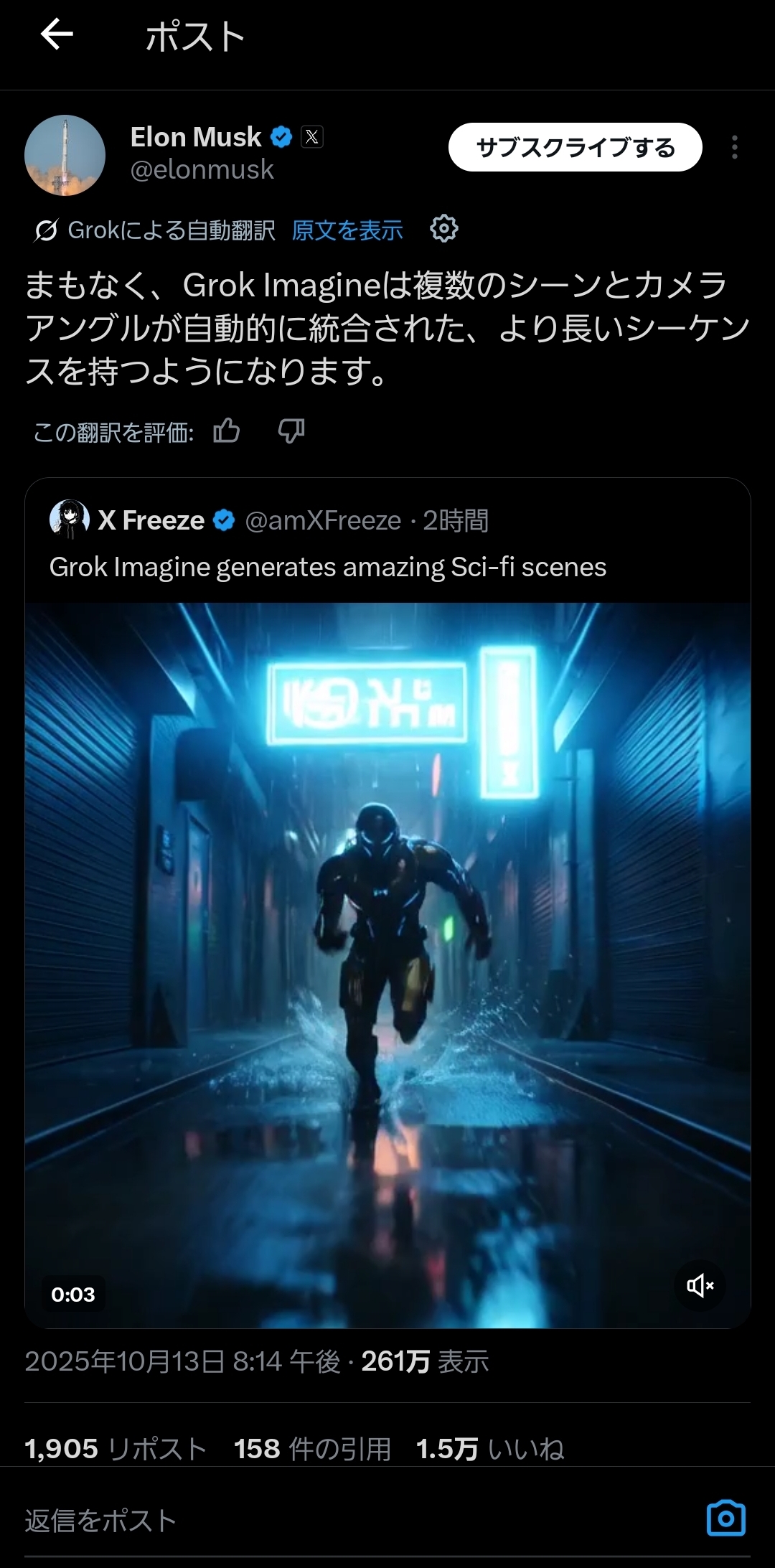Rate translation with thumbs up
The height and width of the screenshot is (1568, 775).
[x=227, y=431]
